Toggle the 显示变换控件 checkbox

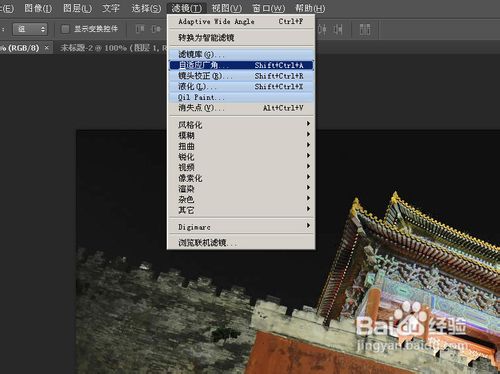click(65, 29)
